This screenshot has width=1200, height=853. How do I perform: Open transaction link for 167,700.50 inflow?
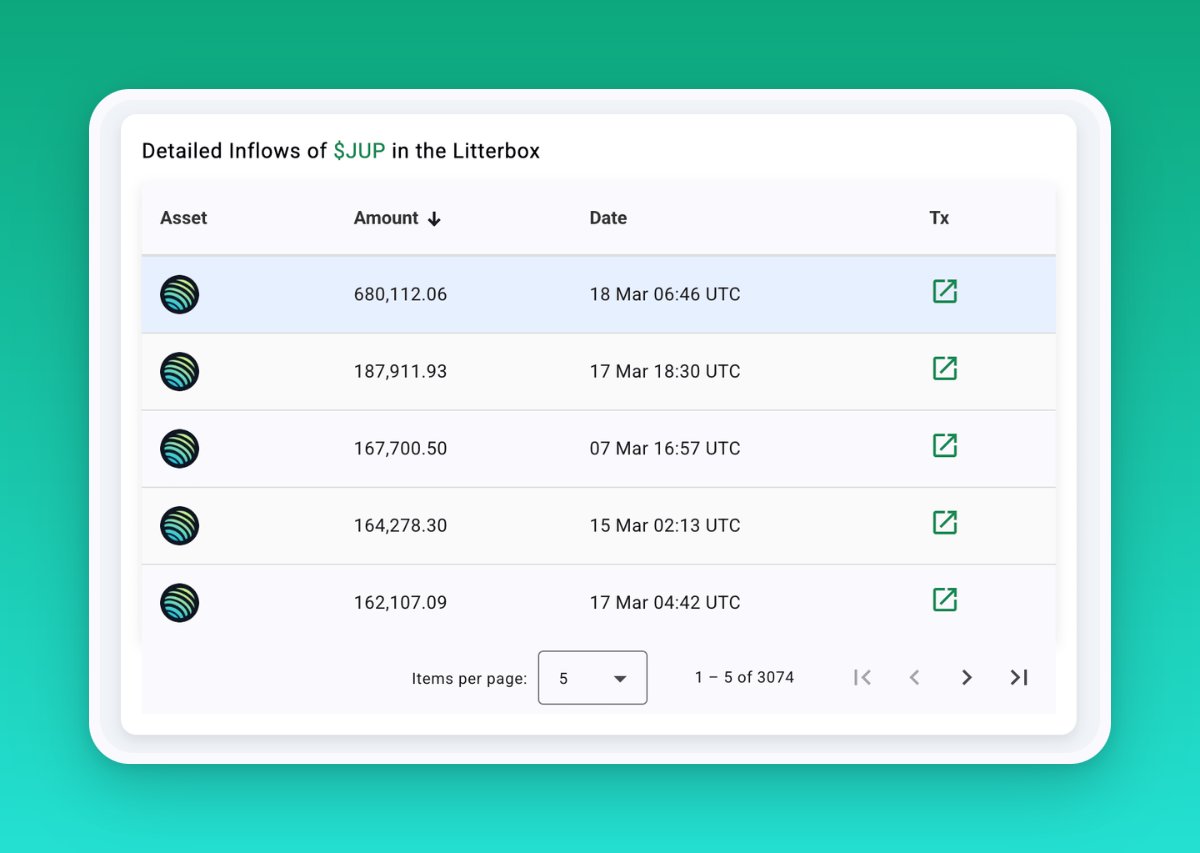tap(944, 445)
